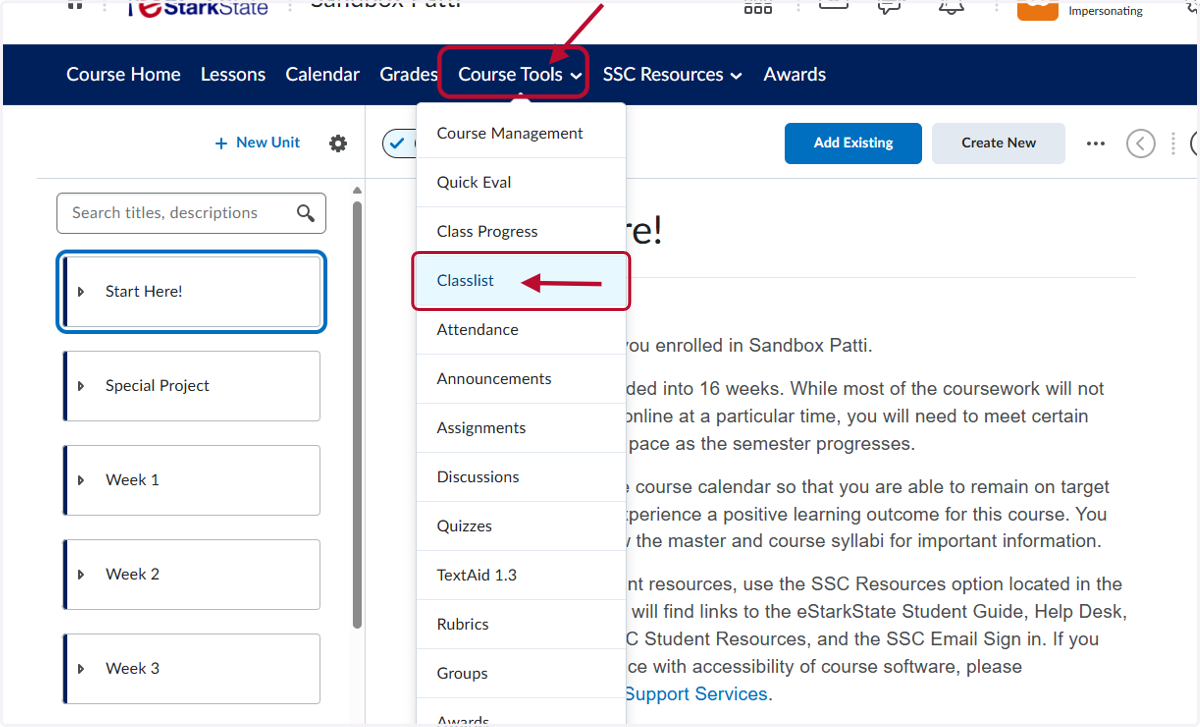Image resolution: width=1200 pixels, height=727 pixels.
Task: Click into the Search titles field
Action: pos(191,213)
